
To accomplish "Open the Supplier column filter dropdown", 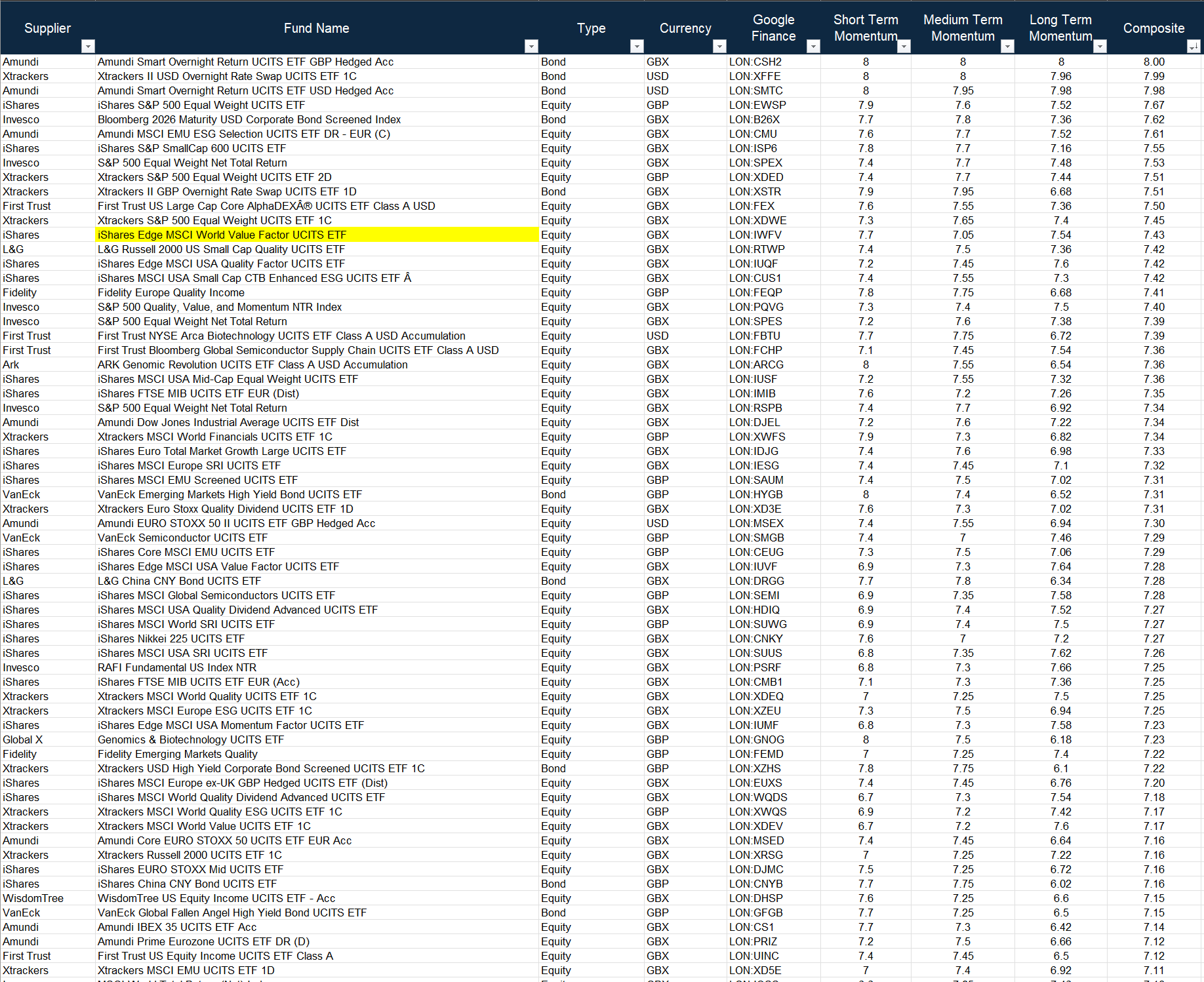I will 88,46.
